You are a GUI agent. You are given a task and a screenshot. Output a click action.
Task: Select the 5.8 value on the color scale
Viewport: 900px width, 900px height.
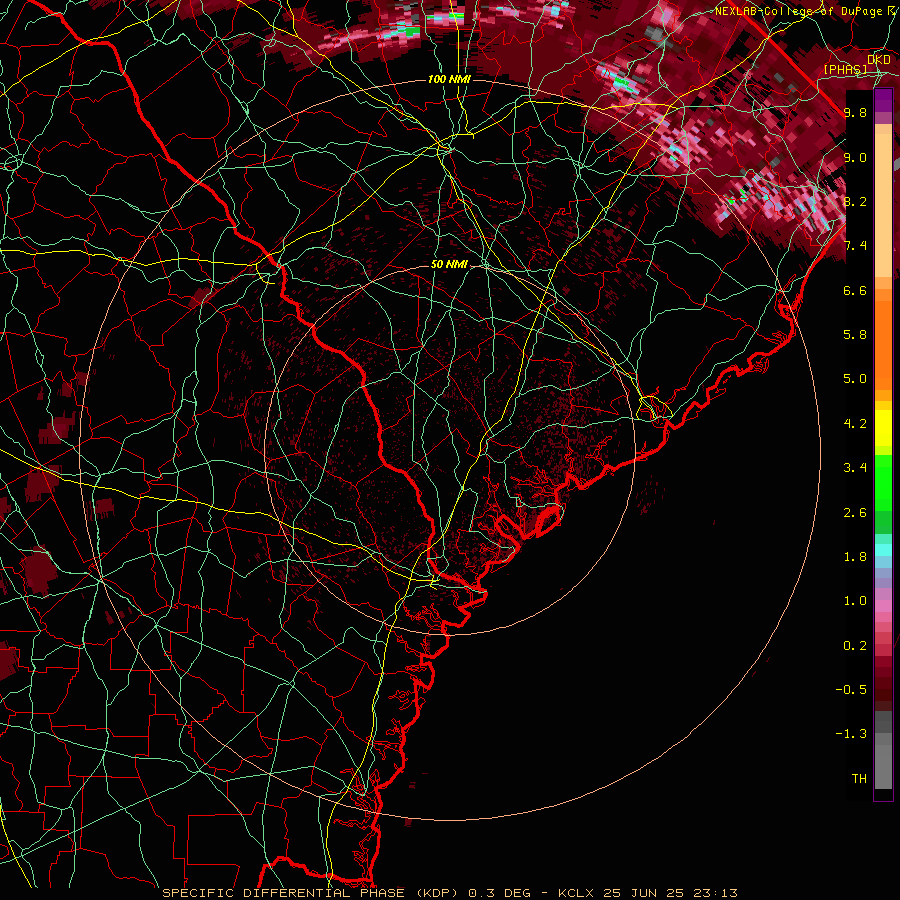click(855, 335)
